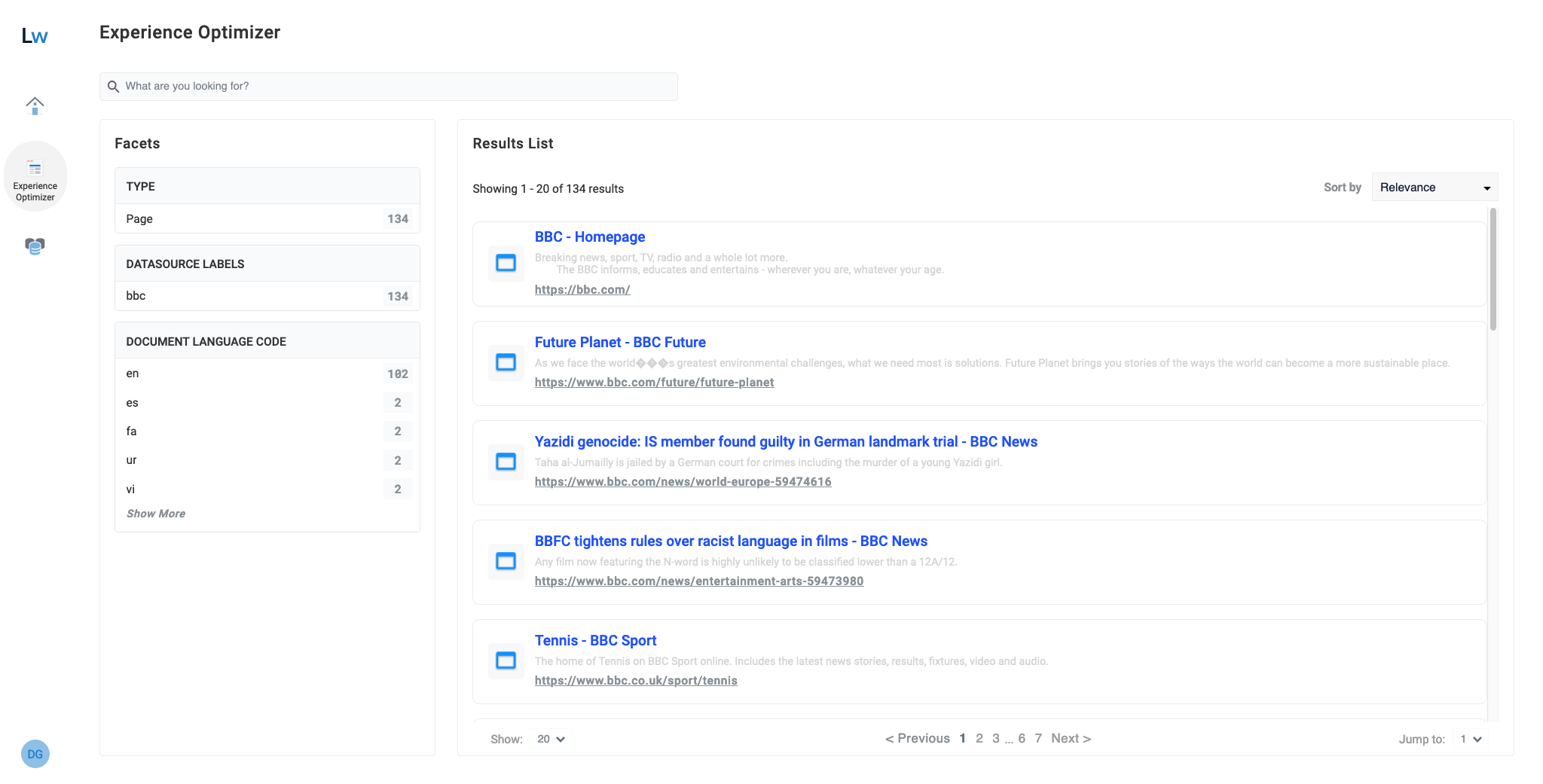
Task: Select the Experience Optimizer sidebar icon
Action: tap(35, 175)
